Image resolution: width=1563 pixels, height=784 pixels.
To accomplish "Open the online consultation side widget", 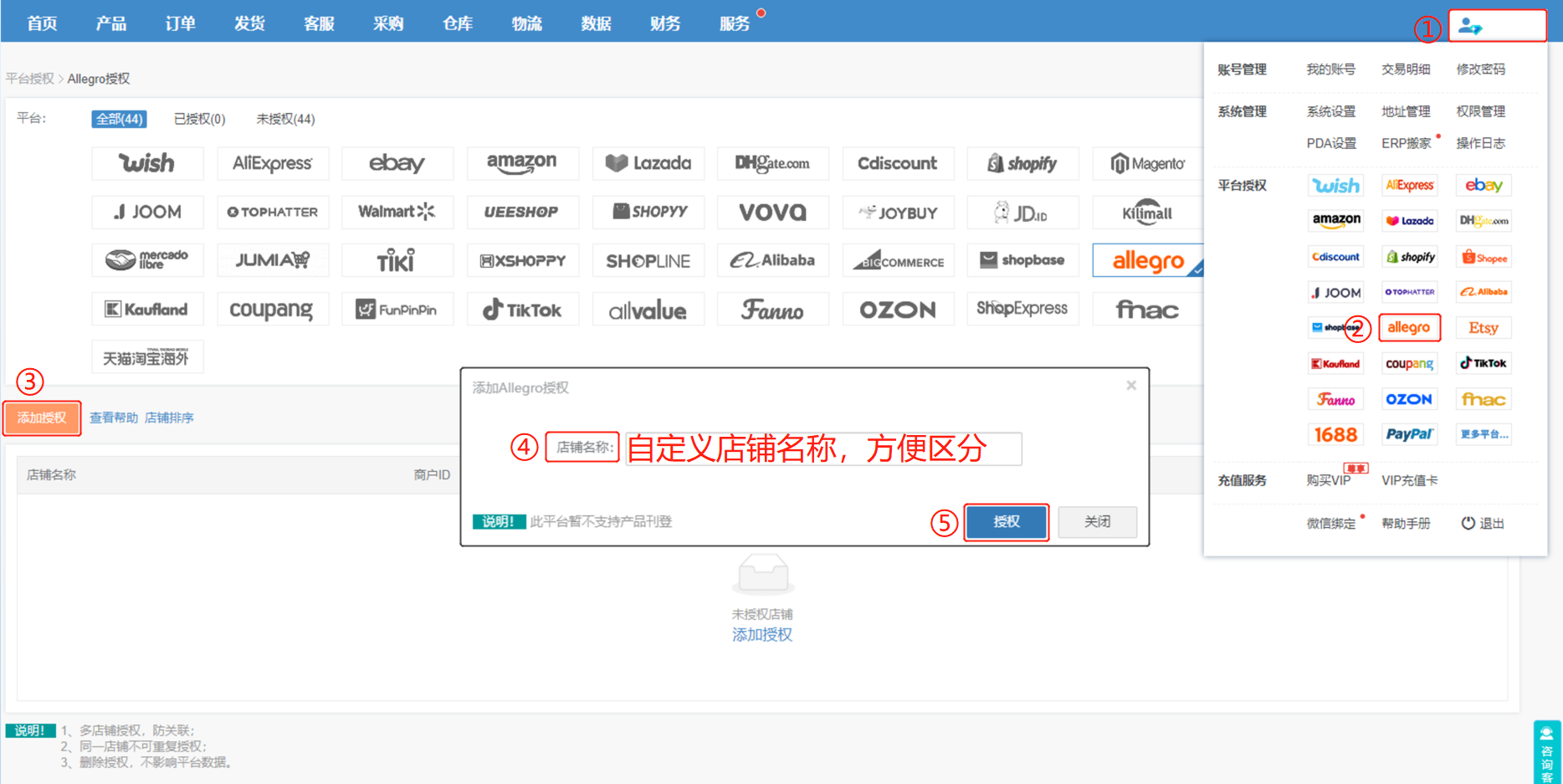I will coord(1547,751).
